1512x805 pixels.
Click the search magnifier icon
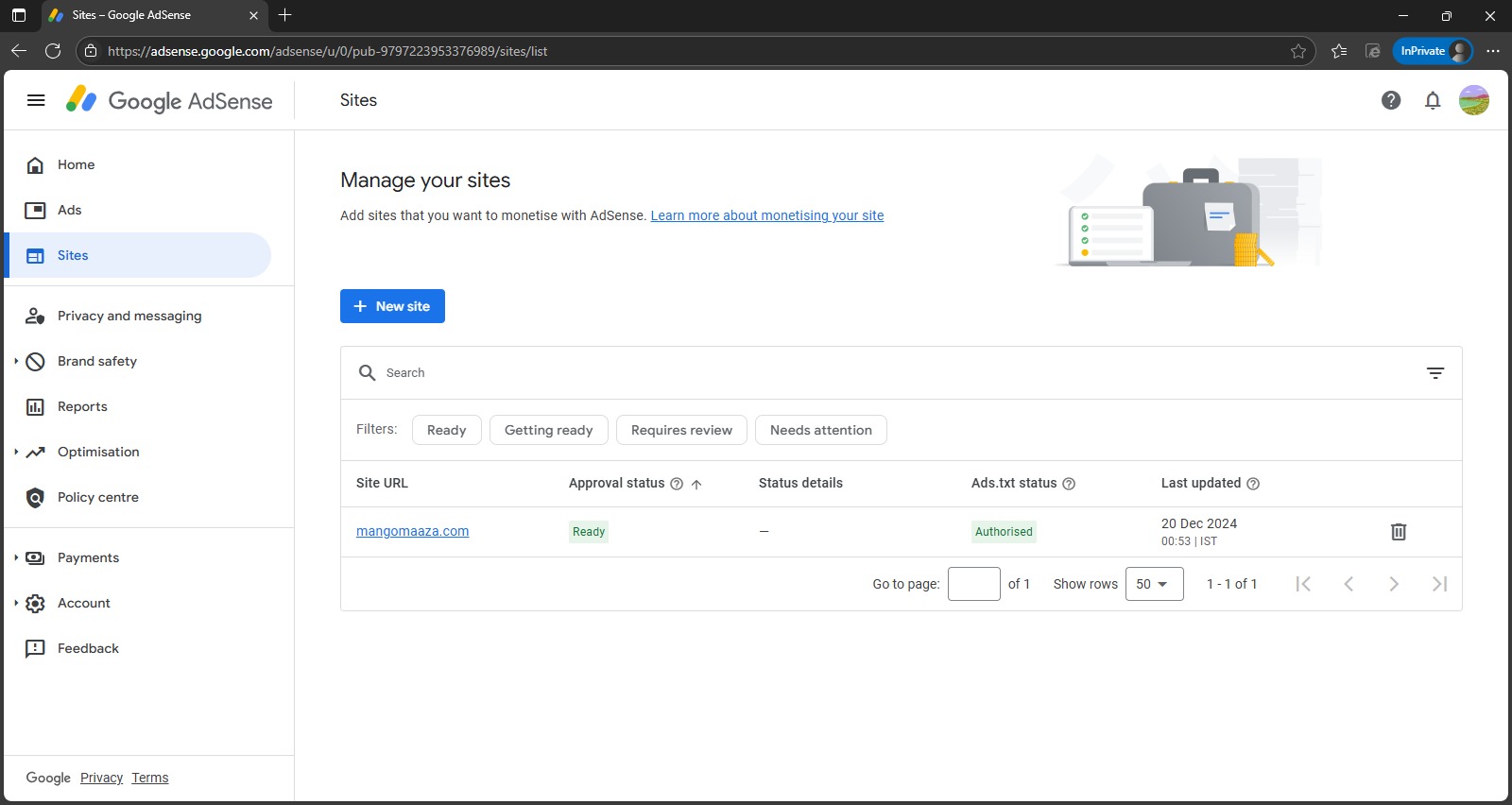368,373
